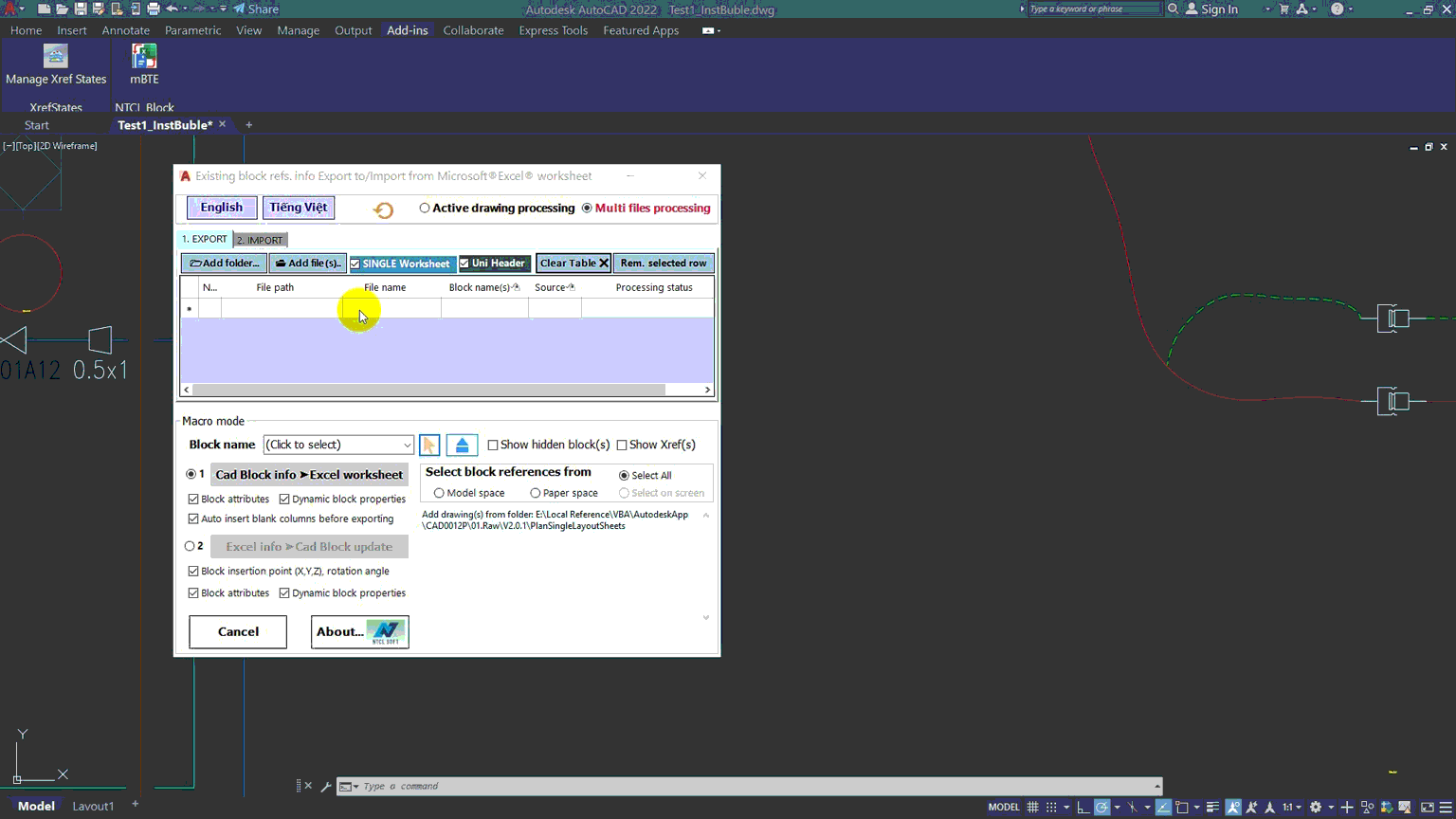
Task: Open the Layout1 tab
Action: (93, 806)
